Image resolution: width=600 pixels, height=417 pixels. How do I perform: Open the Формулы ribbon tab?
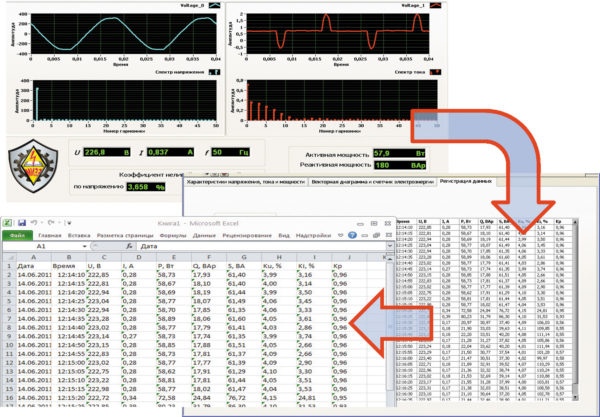(x=173, y=235)
